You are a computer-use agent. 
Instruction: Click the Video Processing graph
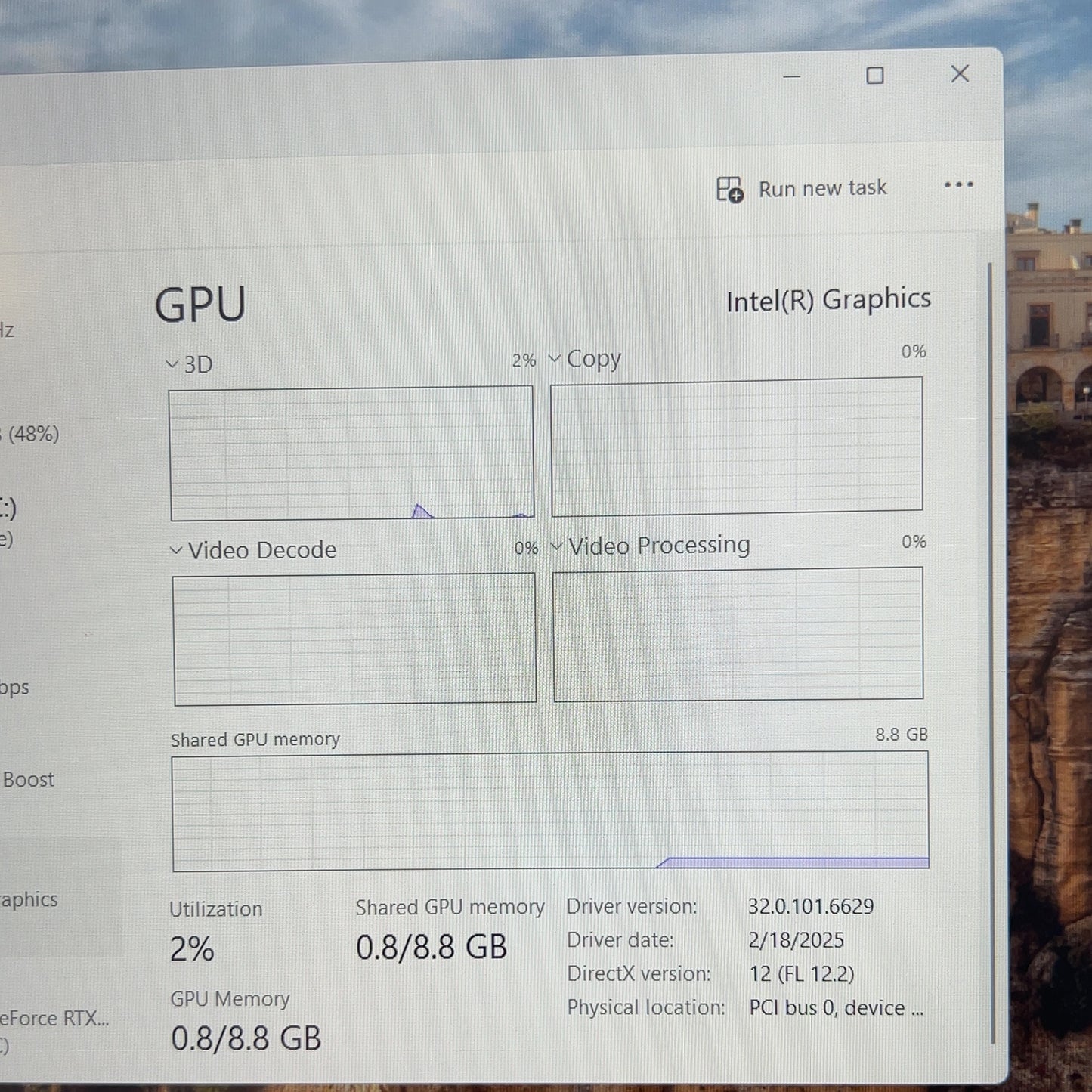pos(738,635)
